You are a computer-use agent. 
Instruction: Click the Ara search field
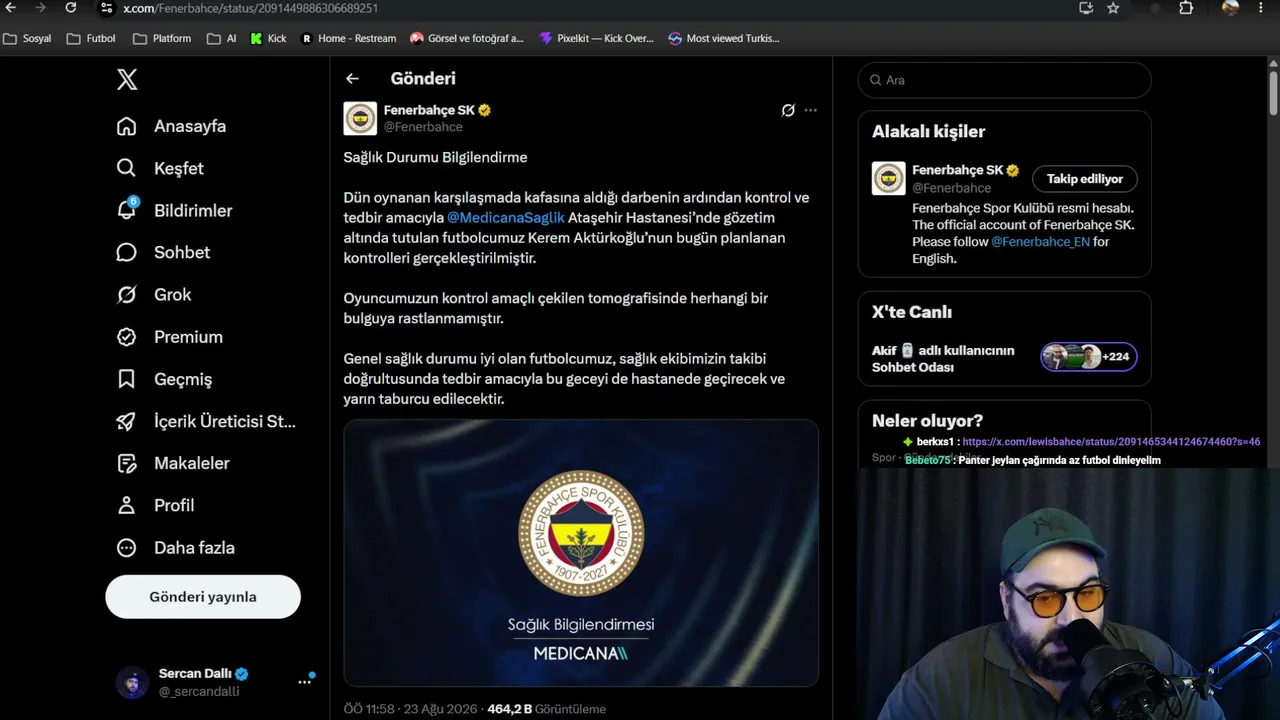tap(1005, 80)
